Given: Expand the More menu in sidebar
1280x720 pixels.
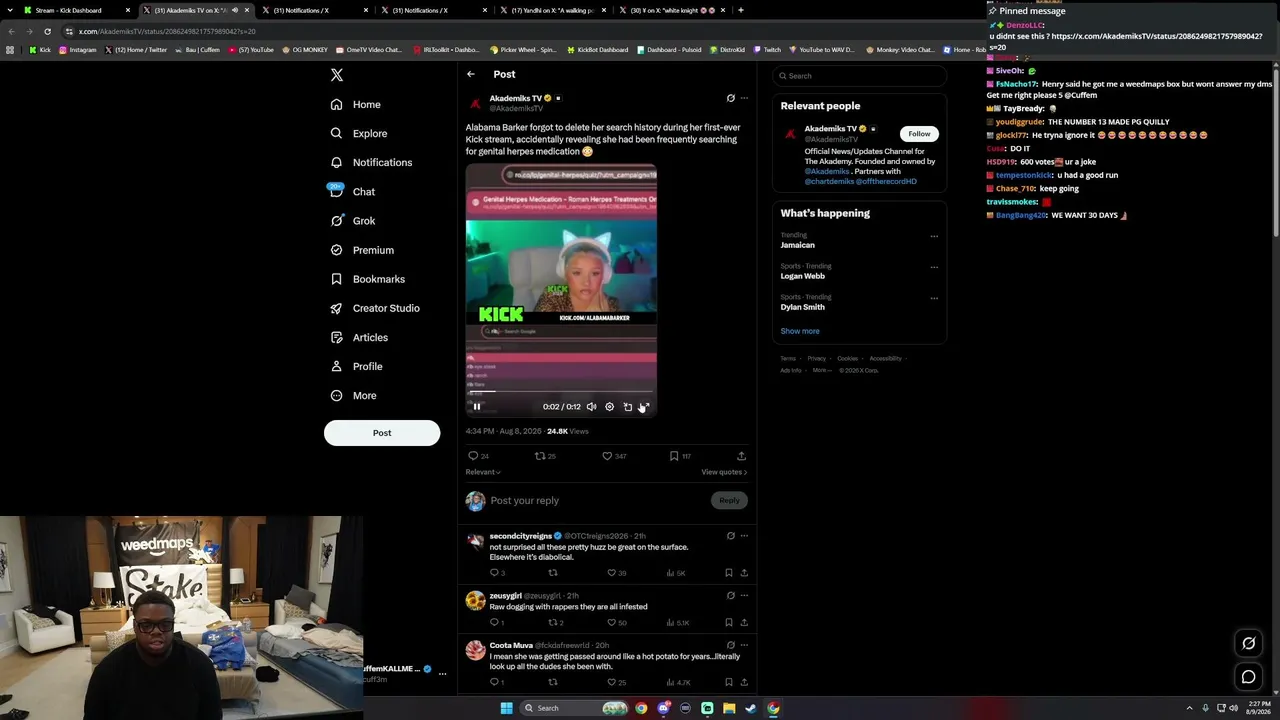Looking at the screenshot, I should click(353, 395).
